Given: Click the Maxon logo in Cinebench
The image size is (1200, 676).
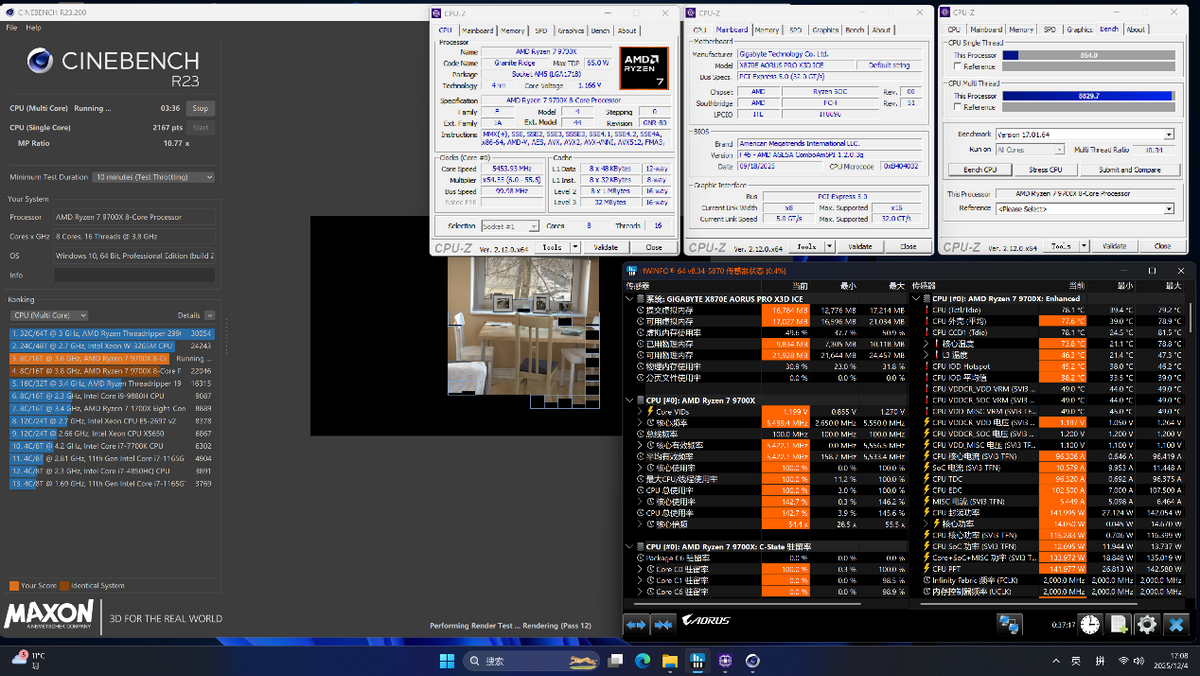Looking at the screenshot, I should 50,616.
